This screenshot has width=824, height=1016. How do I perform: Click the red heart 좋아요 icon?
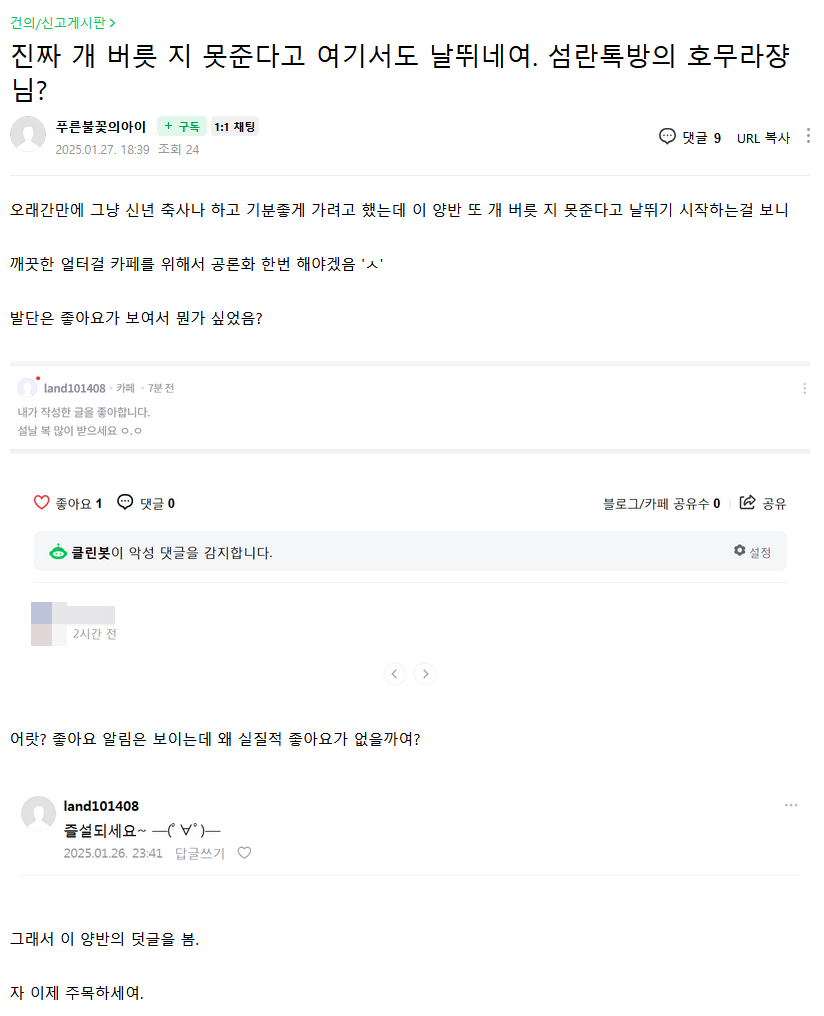(42, 503)
